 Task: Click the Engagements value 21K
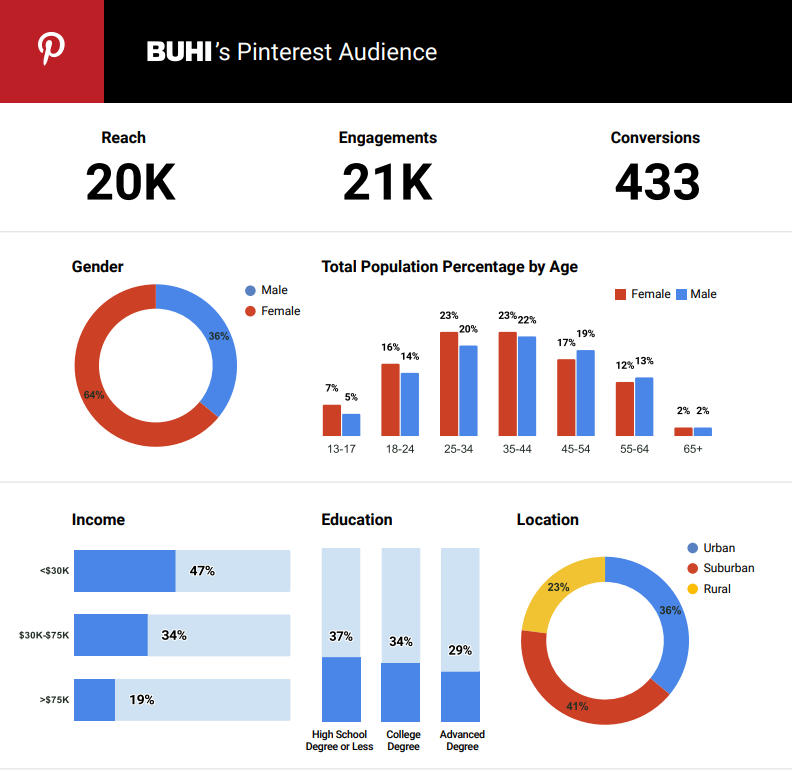tap(387, 182)
